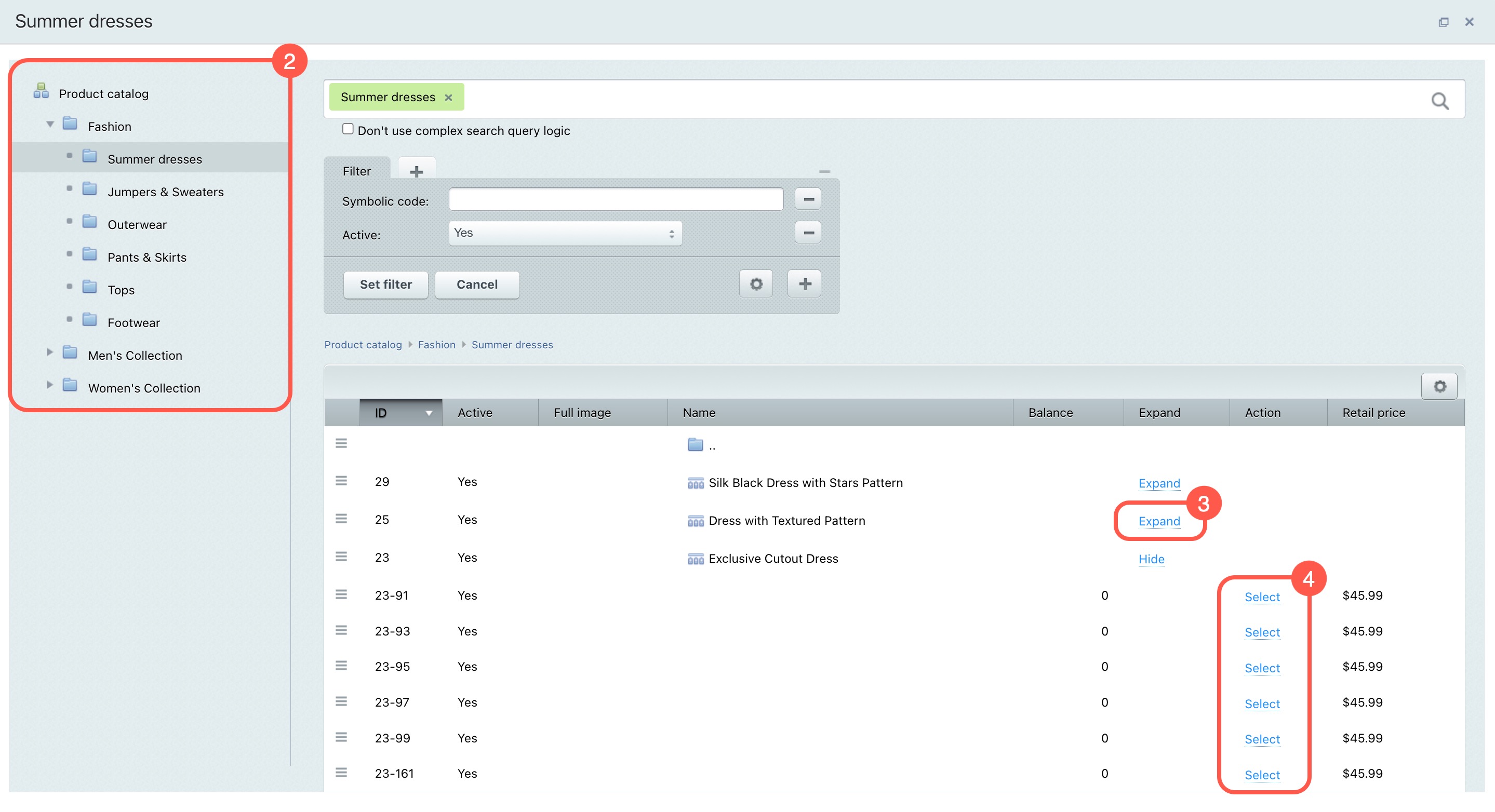Click the Set filter button
The height and width of the screenshot is (812, 1495).
click(385, 285)
